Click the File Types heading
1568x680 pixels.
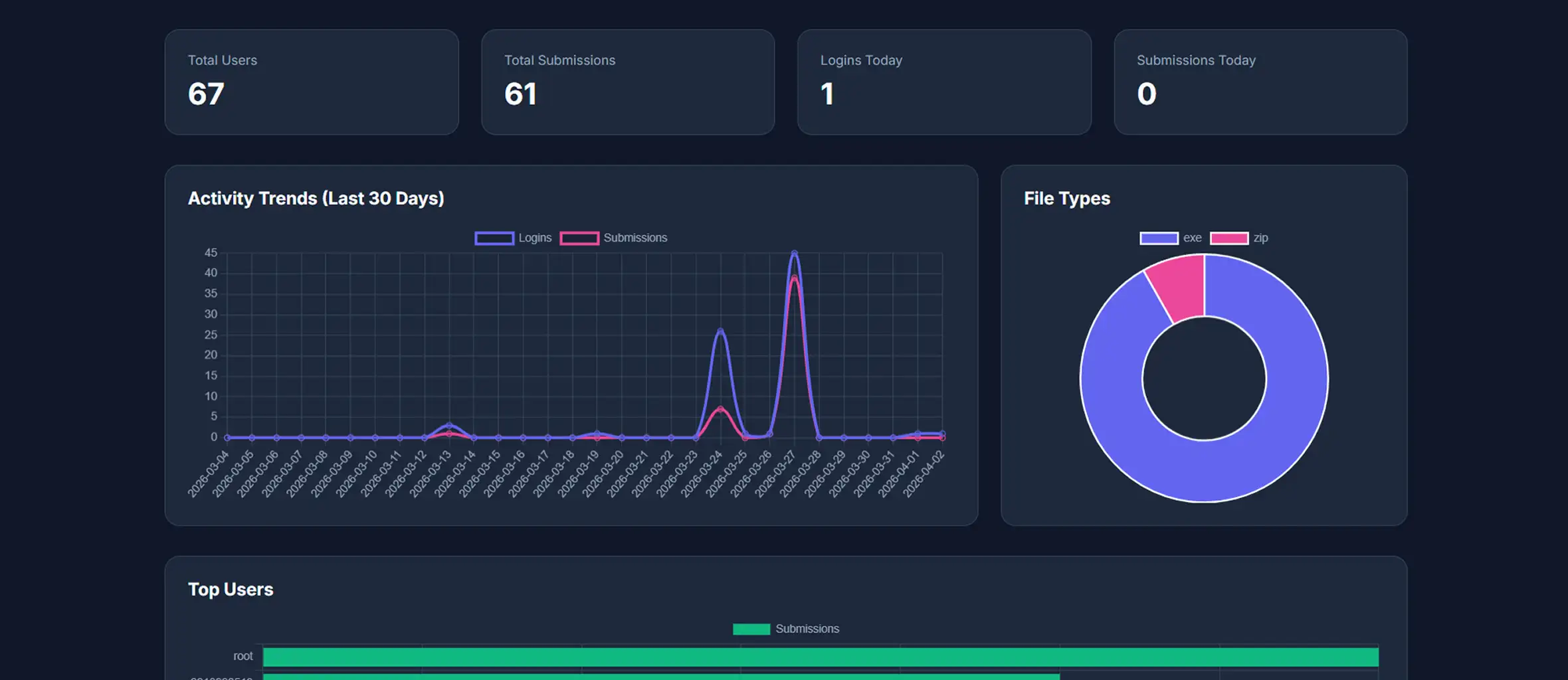[x=1067, y=199]
